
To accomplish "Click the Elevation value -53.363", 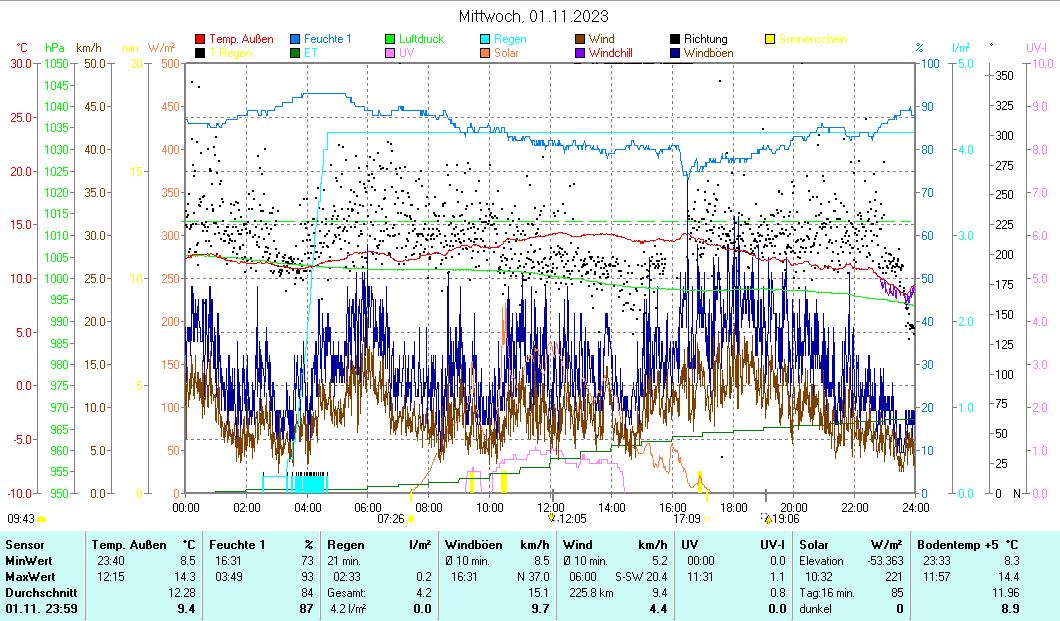I will coord(885,561).
